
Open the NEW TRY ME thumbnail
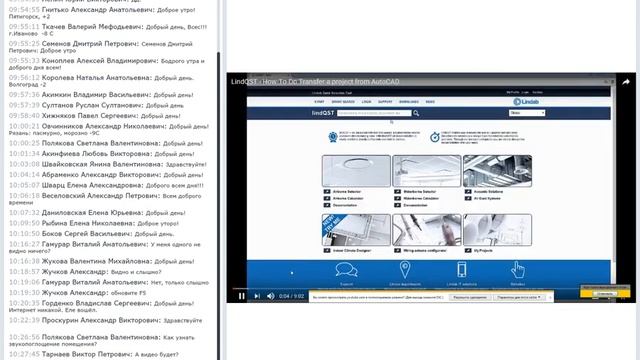tap(356, 230)
